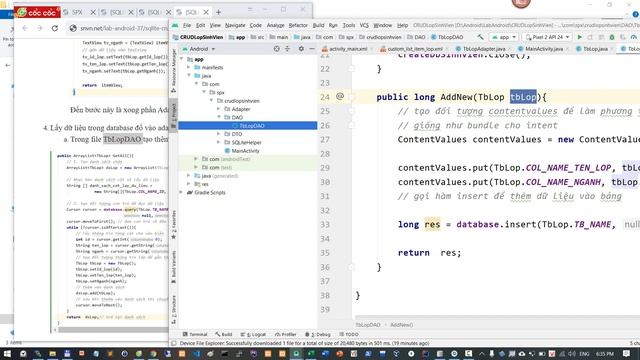Screen dimensions: 640x360
Task: Click the override gutter icon on line 24
Action: (340, 96)
